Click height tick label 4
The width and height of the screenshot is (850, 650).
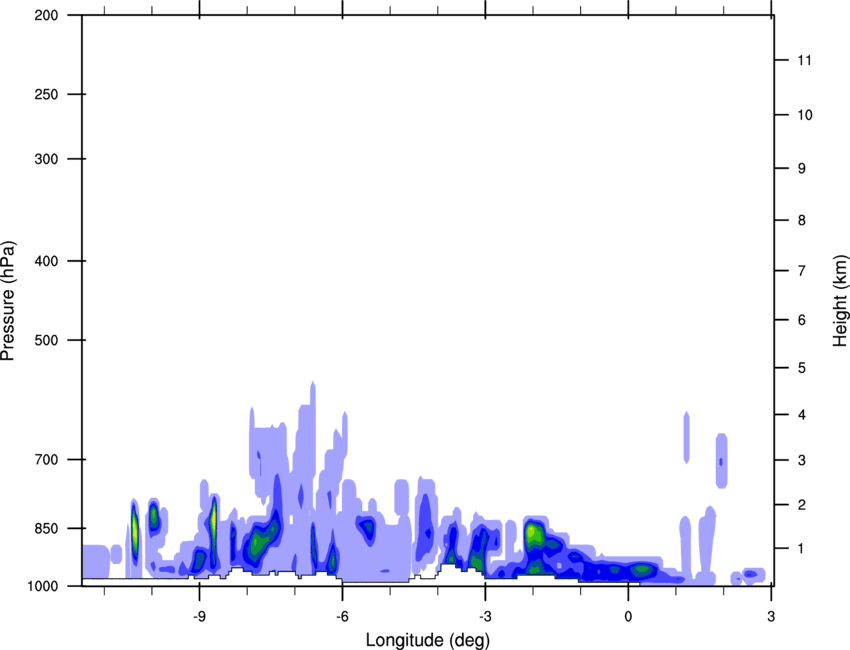tap(802, 415)
